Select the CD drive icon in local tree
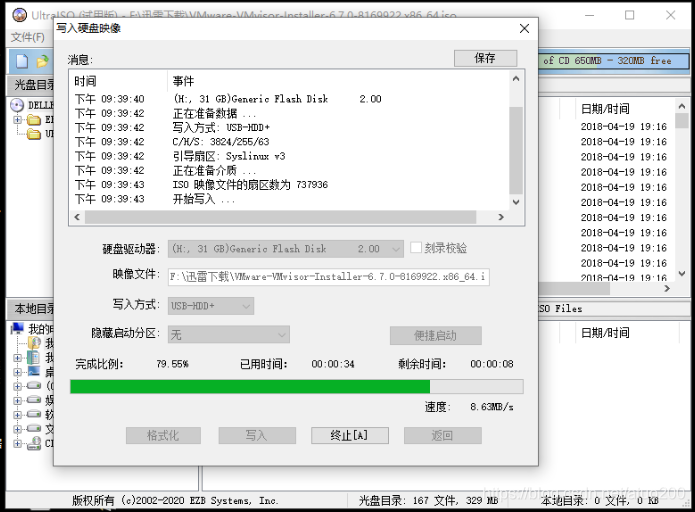 (x=34, y=443)
